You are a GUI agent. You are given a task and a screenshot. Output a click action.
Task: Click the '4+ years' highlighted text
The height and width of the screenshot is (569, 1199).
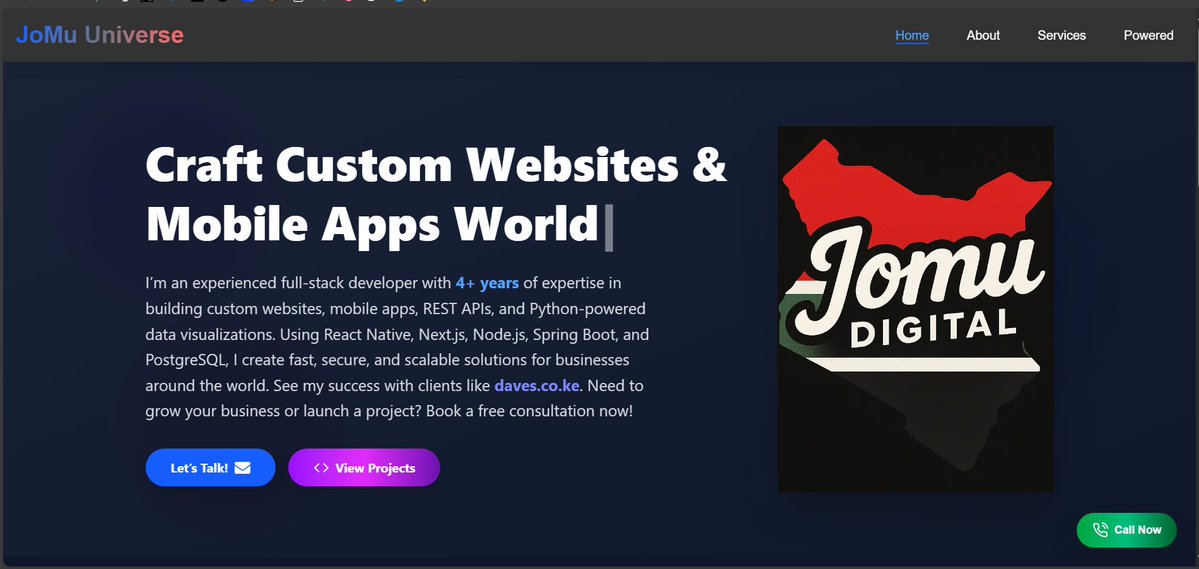tap(487, 283)
